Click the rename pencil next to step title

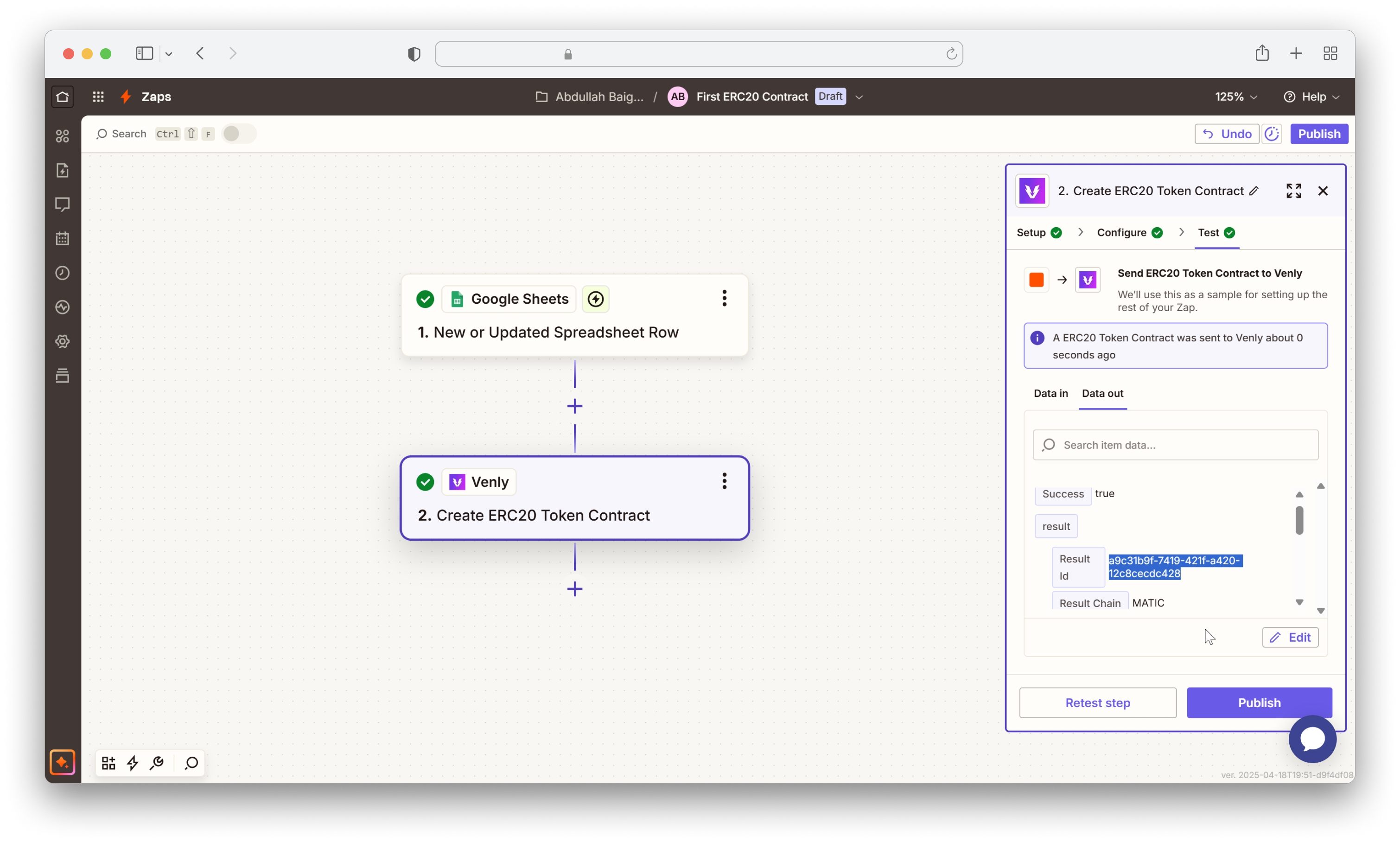tap(1254, 191)
